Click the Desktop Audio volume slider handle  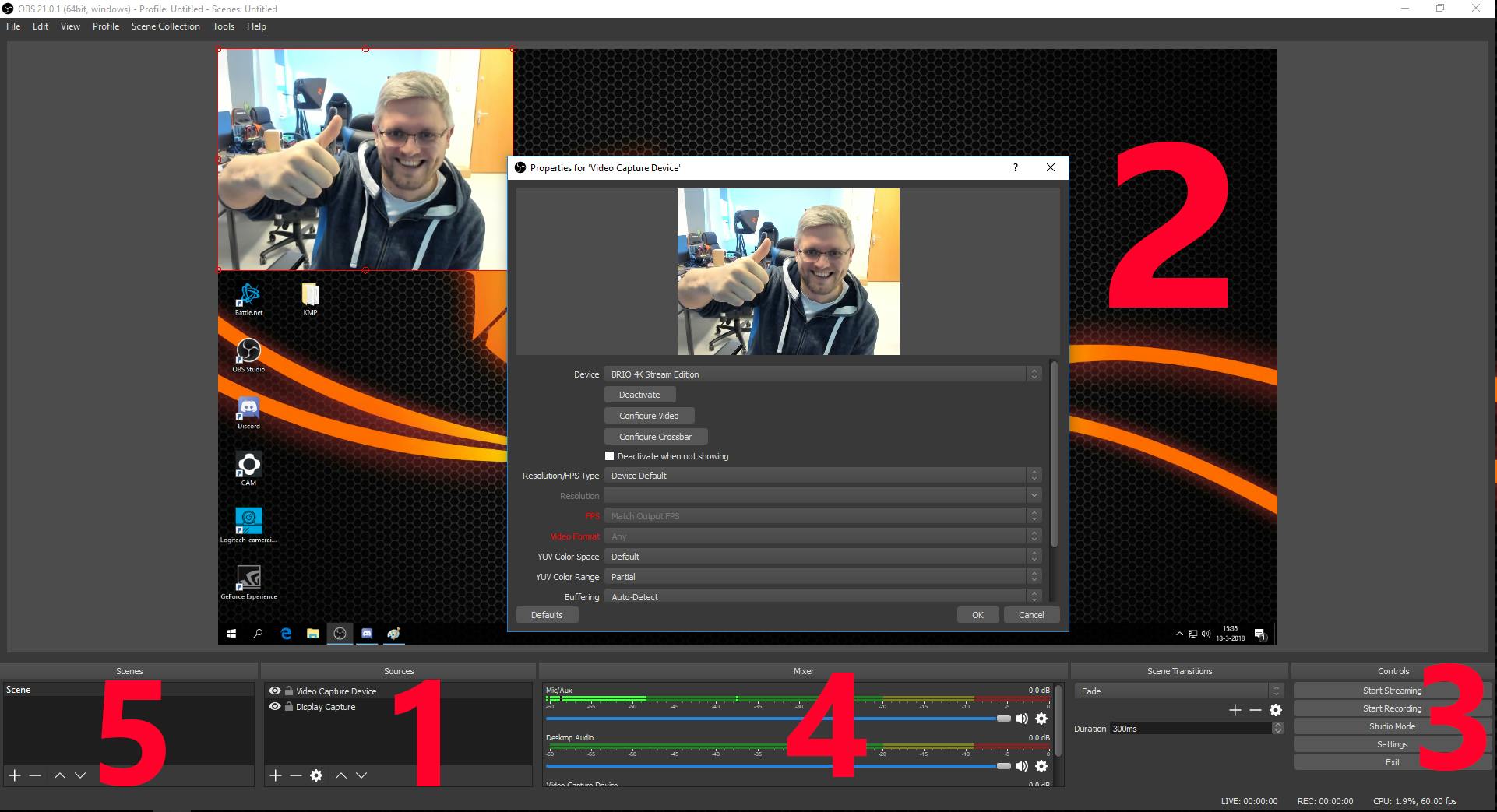click(x=1003, y=766)
